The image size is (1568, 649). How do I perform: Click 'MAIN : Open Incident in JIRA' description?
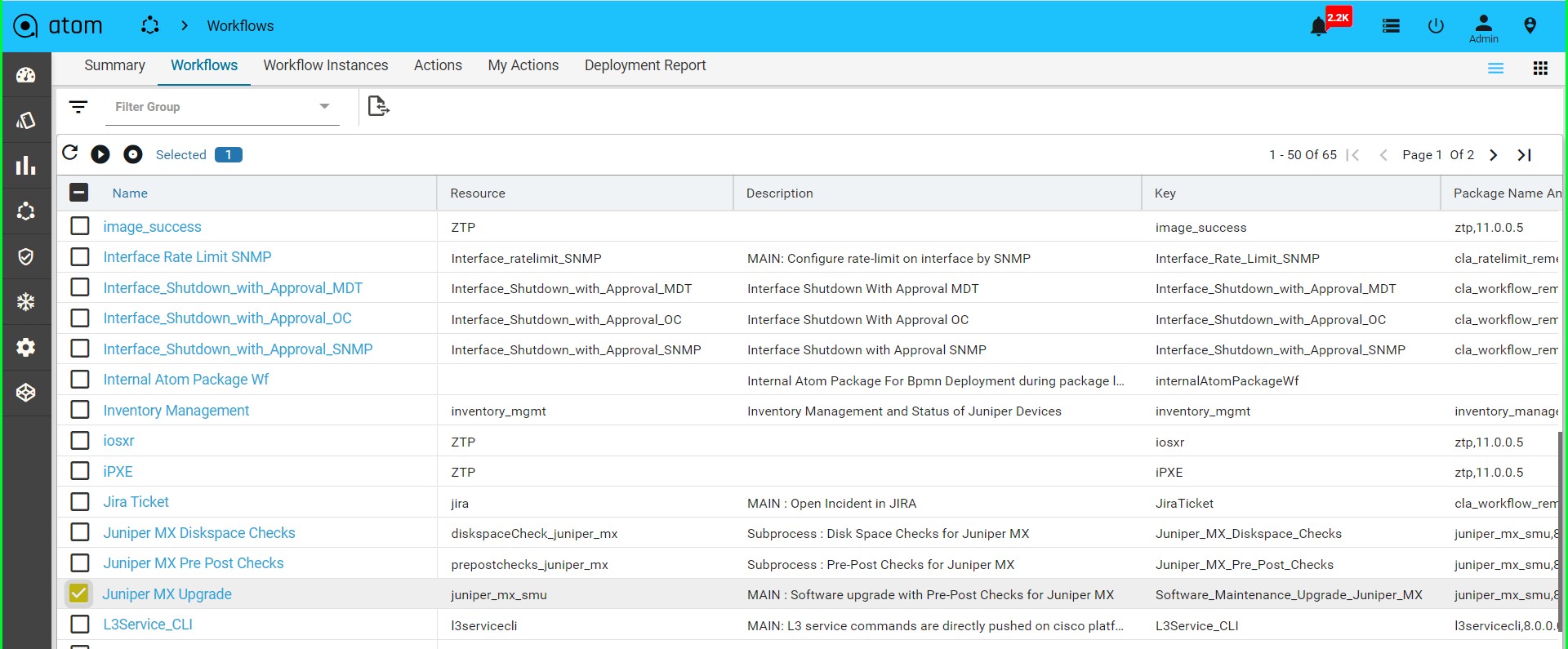[831, 504]
